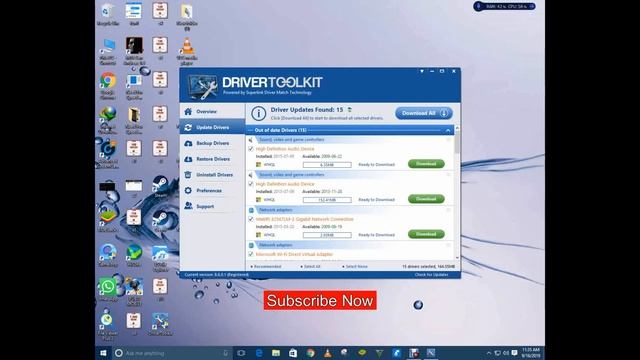
Task: Open Restore Drivers in the sidebar
Action: [x=212, y=159]
